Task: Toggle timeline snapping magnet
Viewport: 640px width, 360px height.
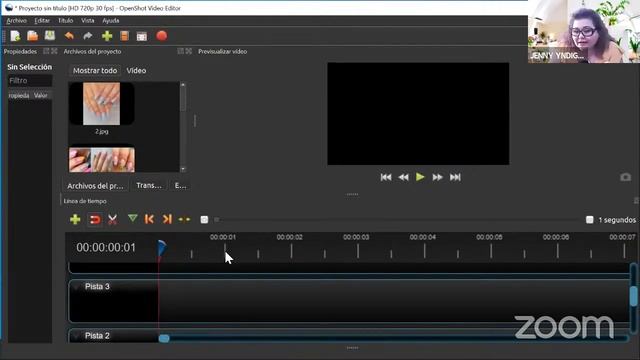Action: point(95,220)
